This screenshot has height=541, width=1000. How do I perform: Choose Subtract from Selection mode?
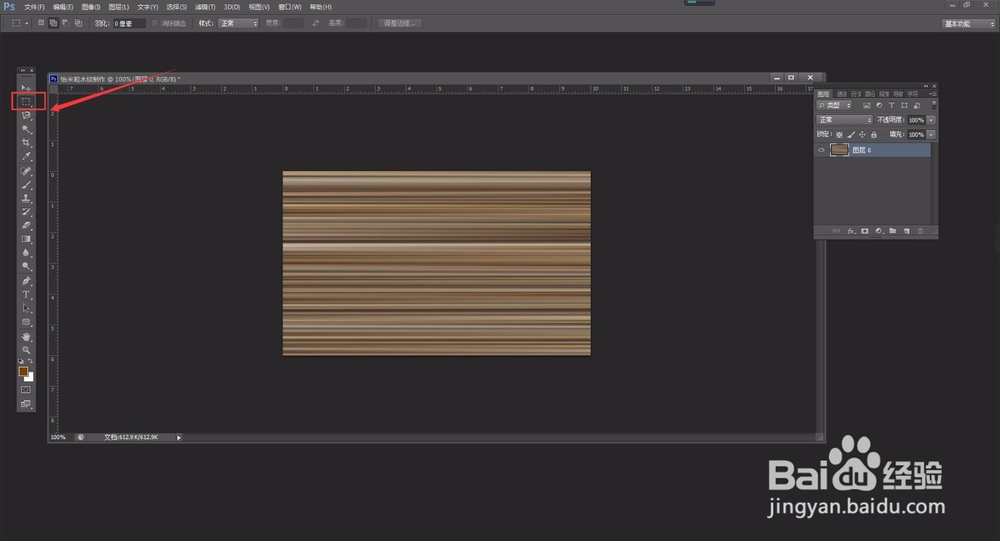click(x=66, y=23)
